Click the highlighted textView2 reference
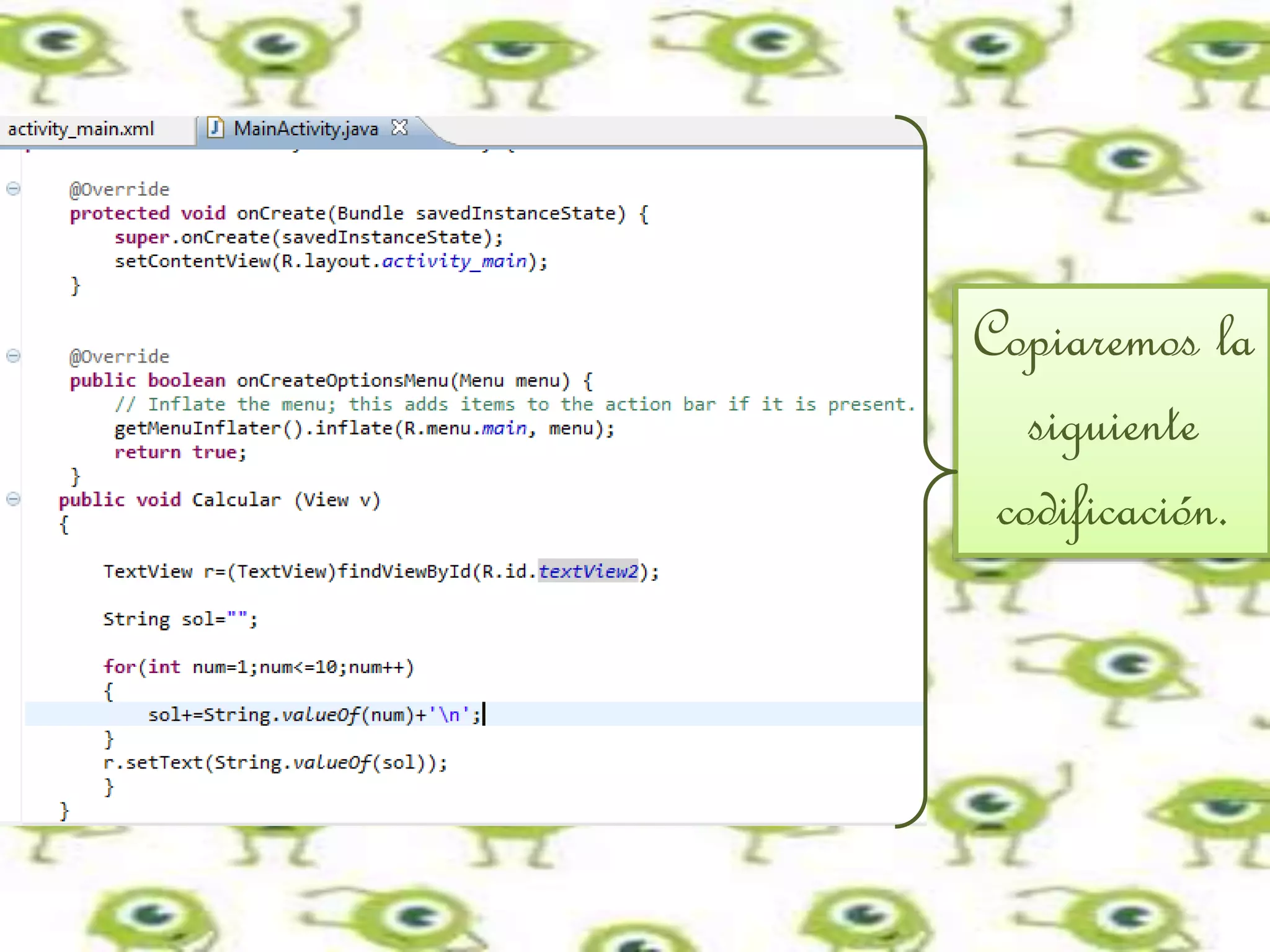This screenshot has height=952, width=1270. coord(588,571)
